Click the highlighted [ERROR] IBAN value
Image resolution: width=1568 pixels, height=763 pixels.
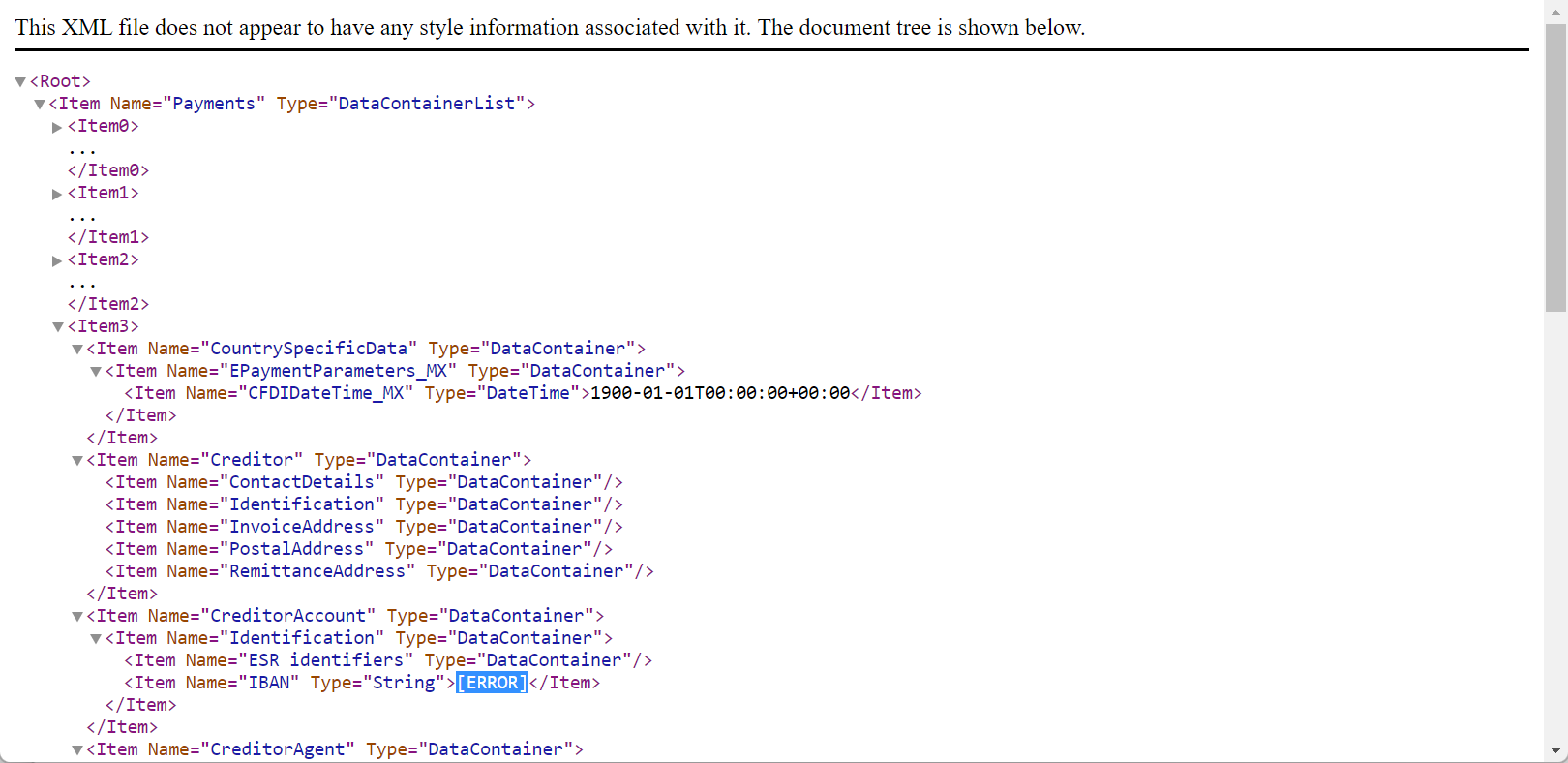click(492, 683)
